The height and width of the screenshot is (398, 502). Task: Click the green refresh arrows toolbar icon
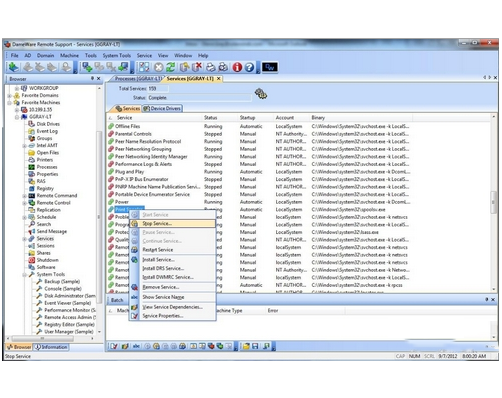click(x=170, y=67)
